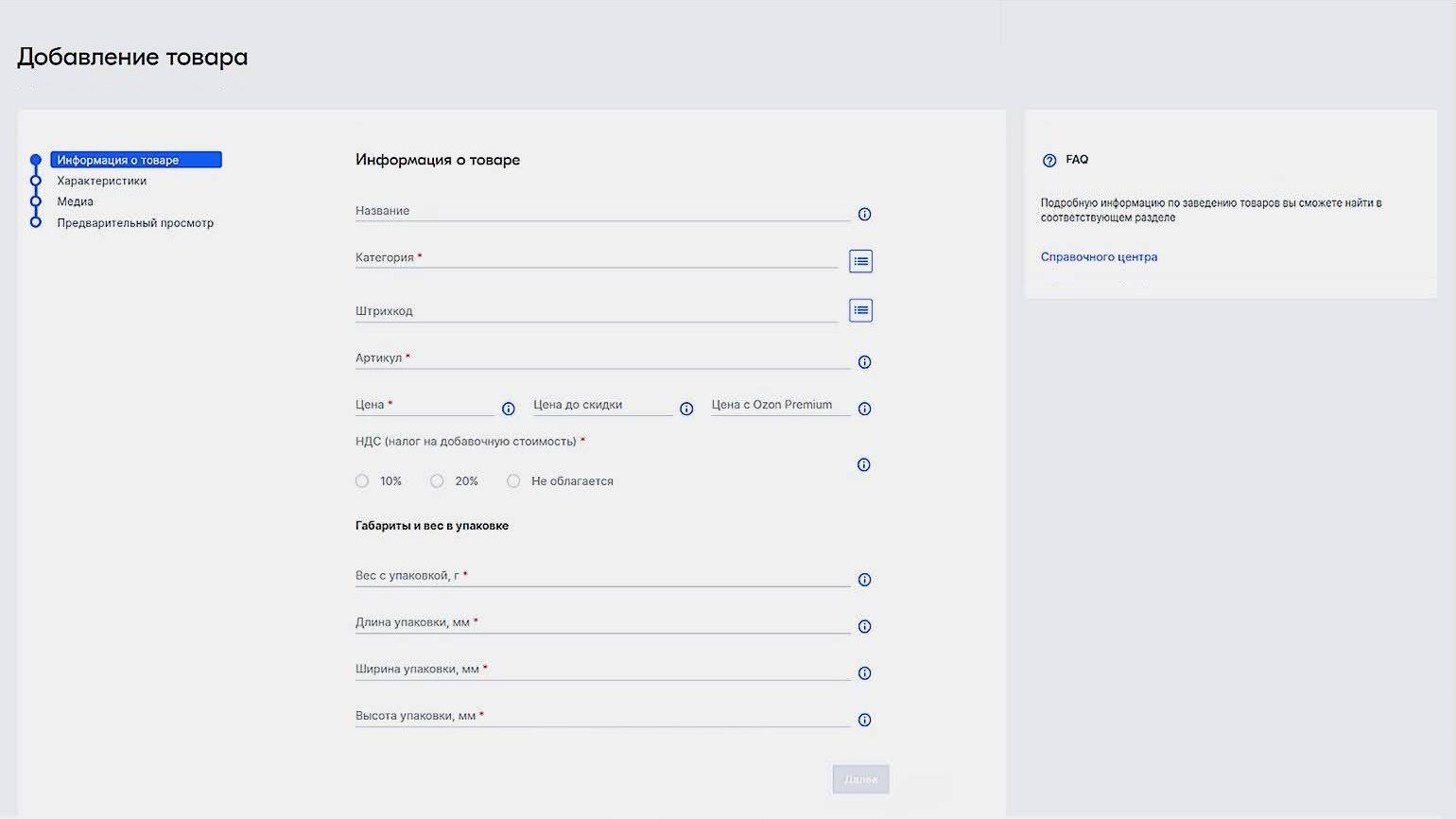1456x819 pixels.
Task: Go to Характеристики step in sidebar
Action: (x=101, y=181)
